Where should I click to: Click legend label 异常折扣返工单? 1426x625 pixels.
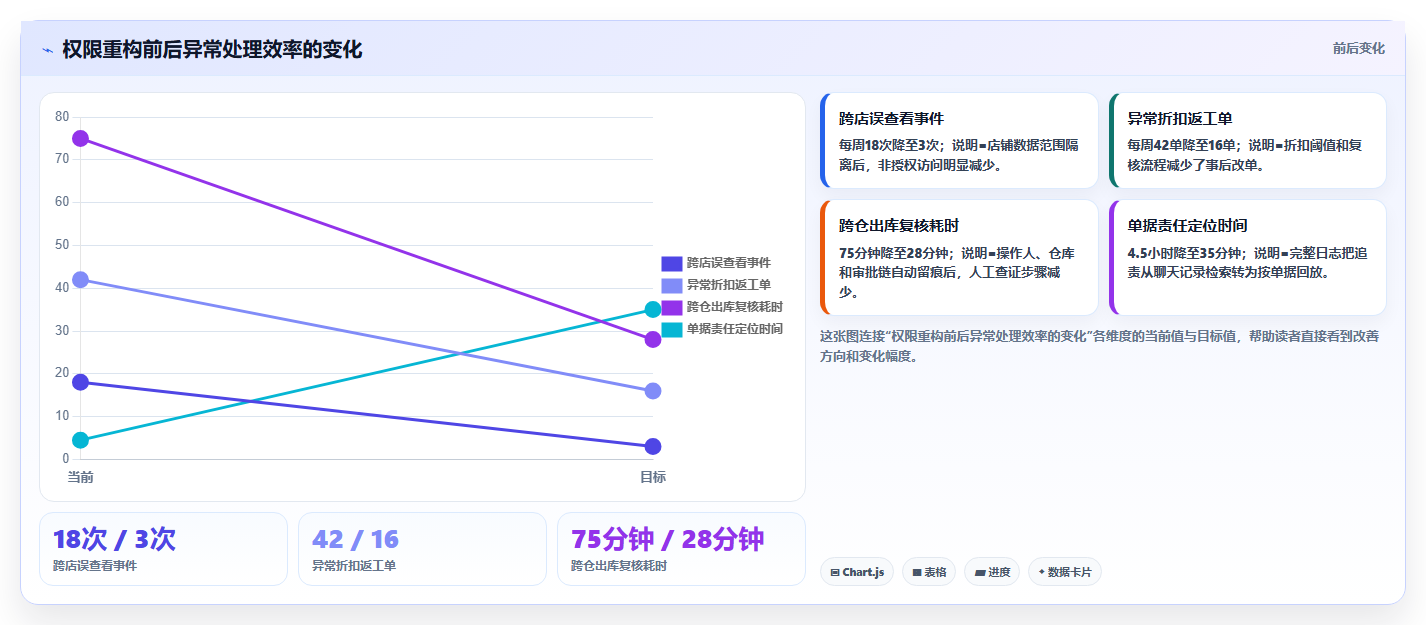pyautogui.click(x=729, y=285)
